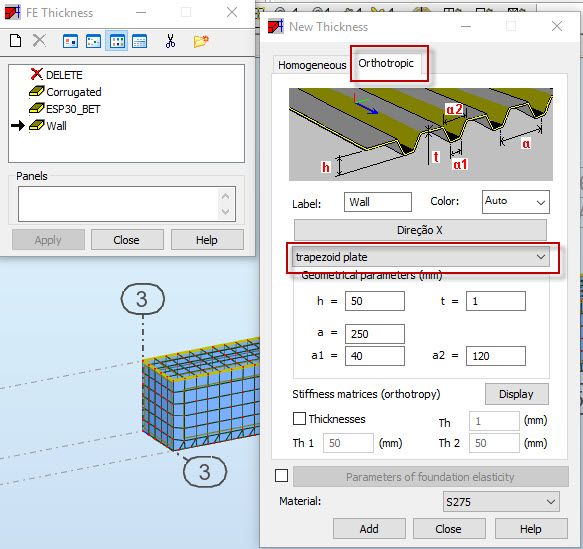Open the folder label database icon

[x=201, y=41]
